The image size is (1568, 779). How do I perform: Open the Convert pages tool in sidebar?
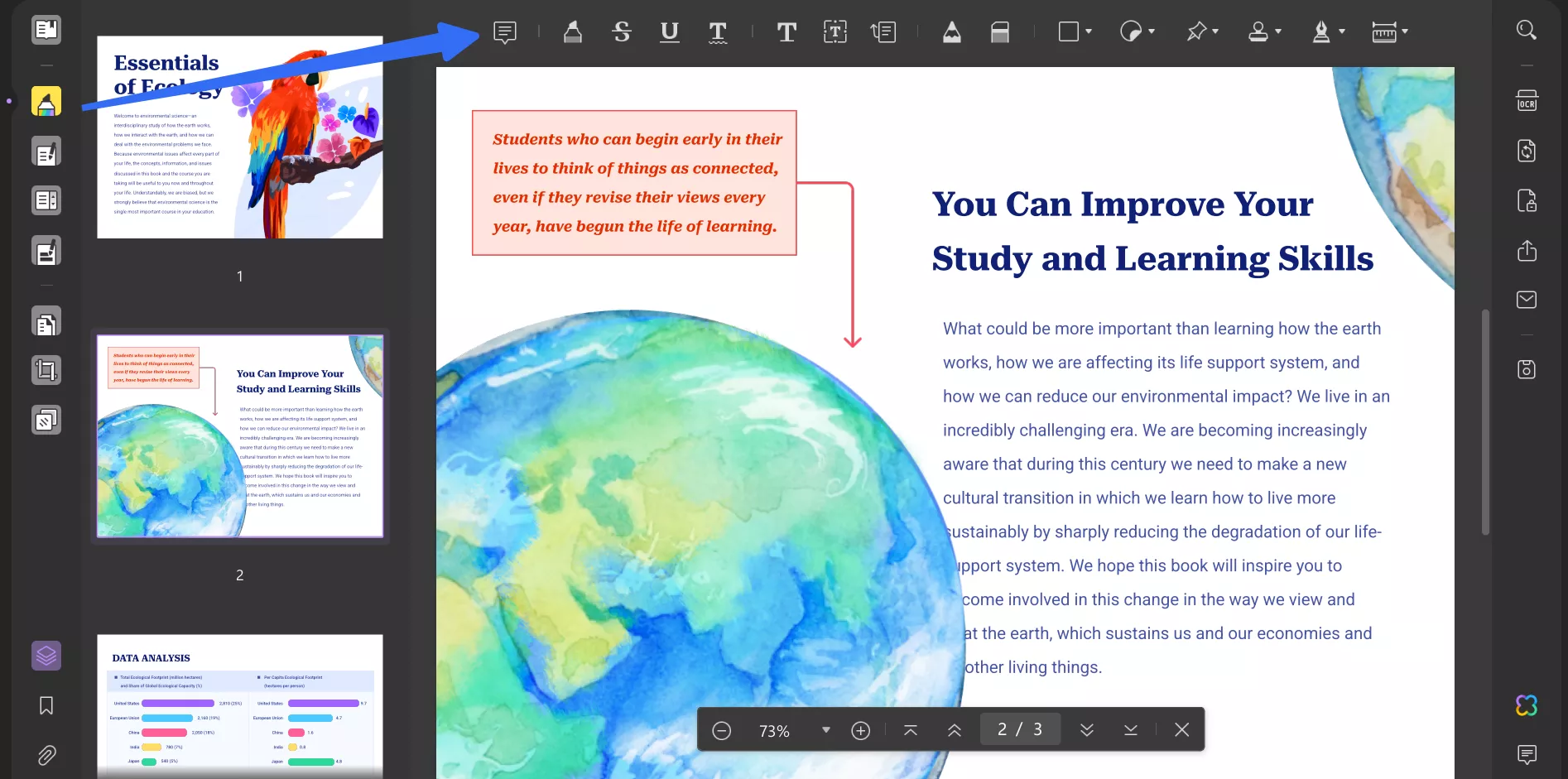click(46, 322)
